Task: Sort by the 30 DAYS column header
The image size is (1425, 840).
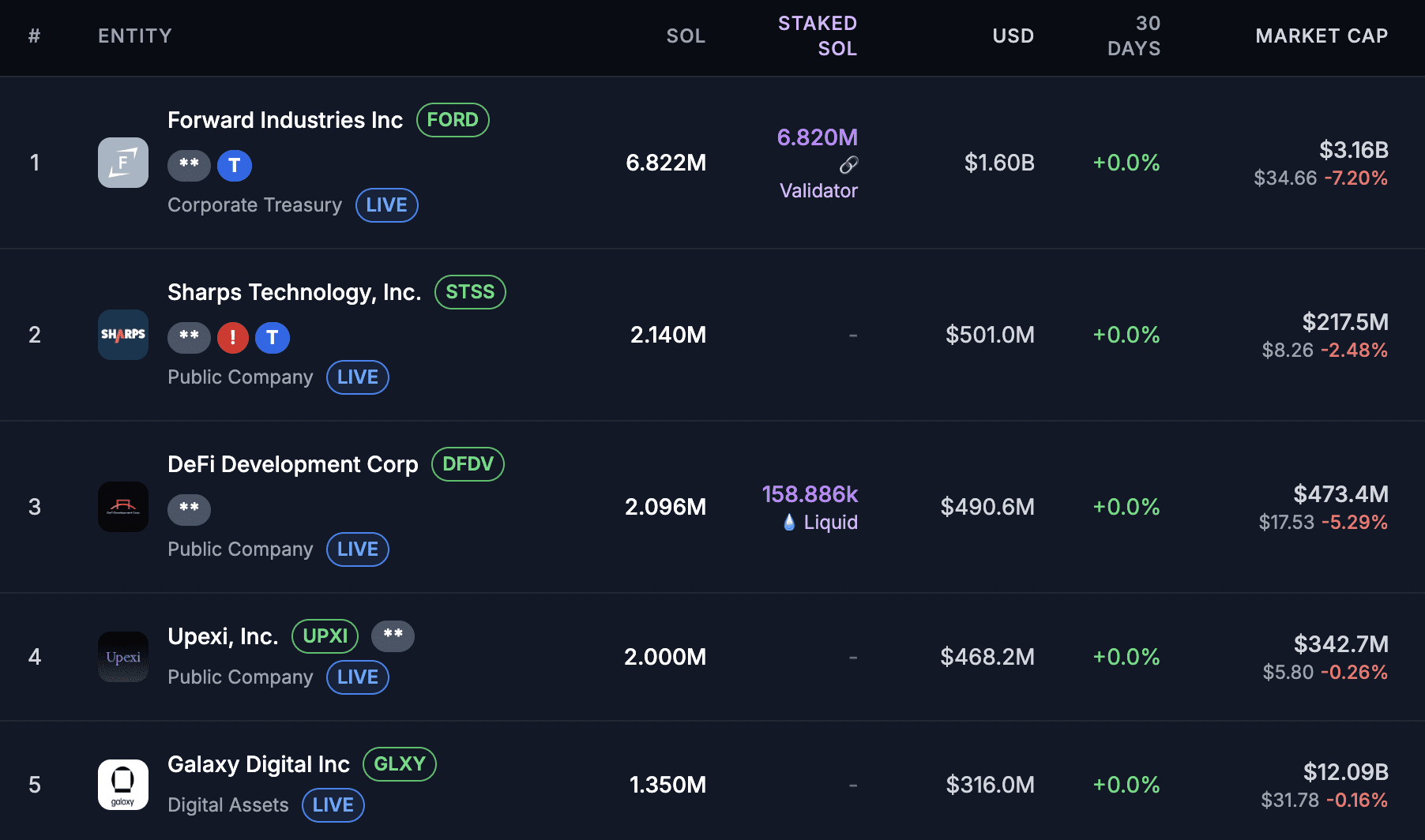Action: click(x=1134, y=36)
